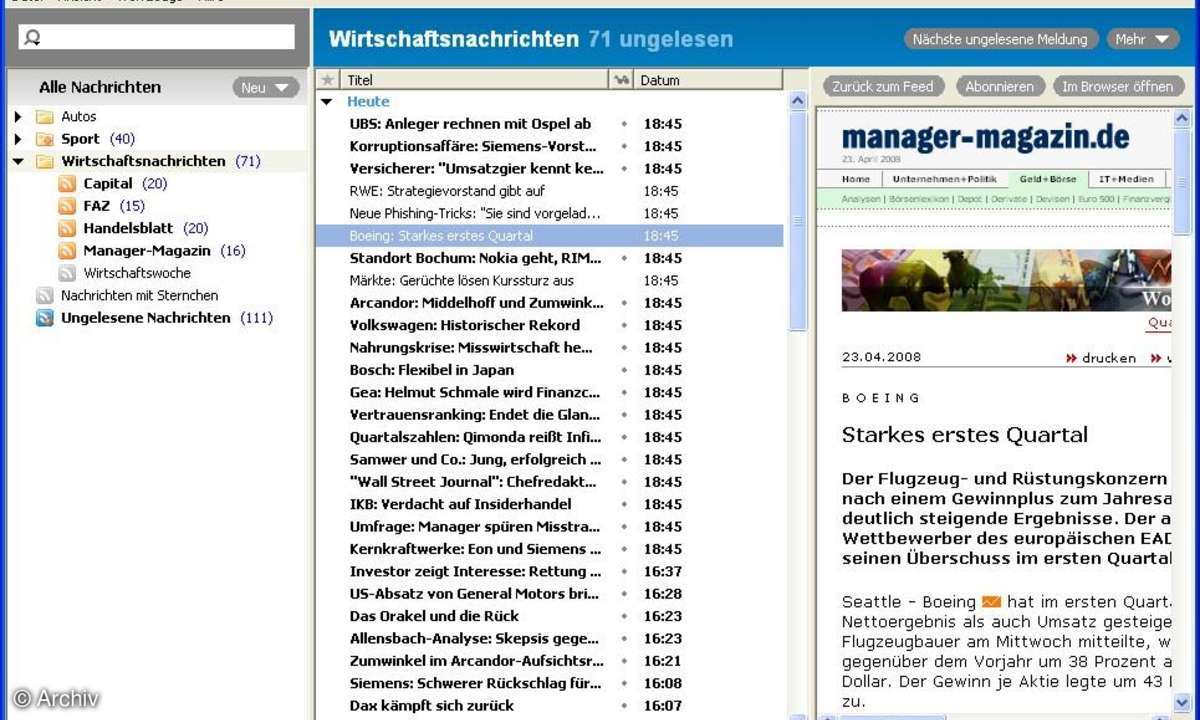Expand the Sport folder
Screen dimensions: 1200x720
18,139
